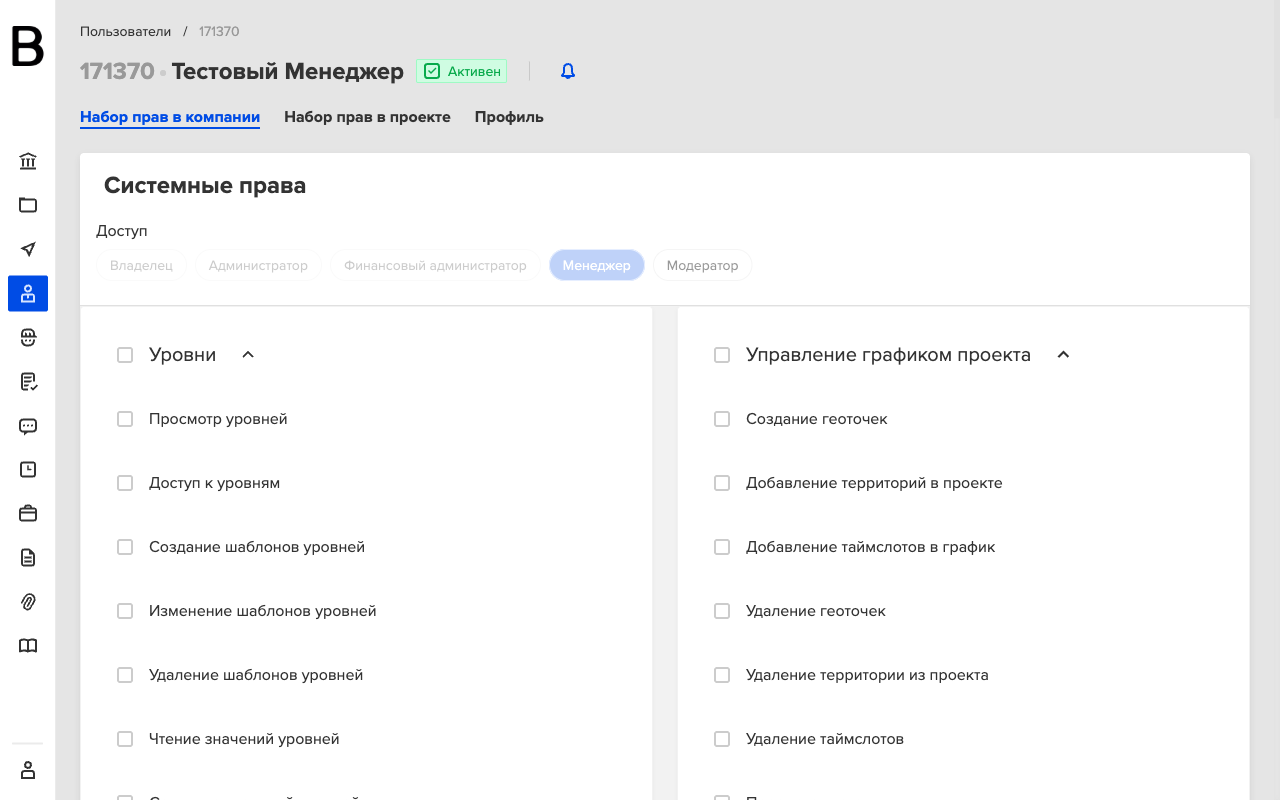Click the B logo in the sidebar
Screen dimensions: 1280x800
click(x=28, y=47)
